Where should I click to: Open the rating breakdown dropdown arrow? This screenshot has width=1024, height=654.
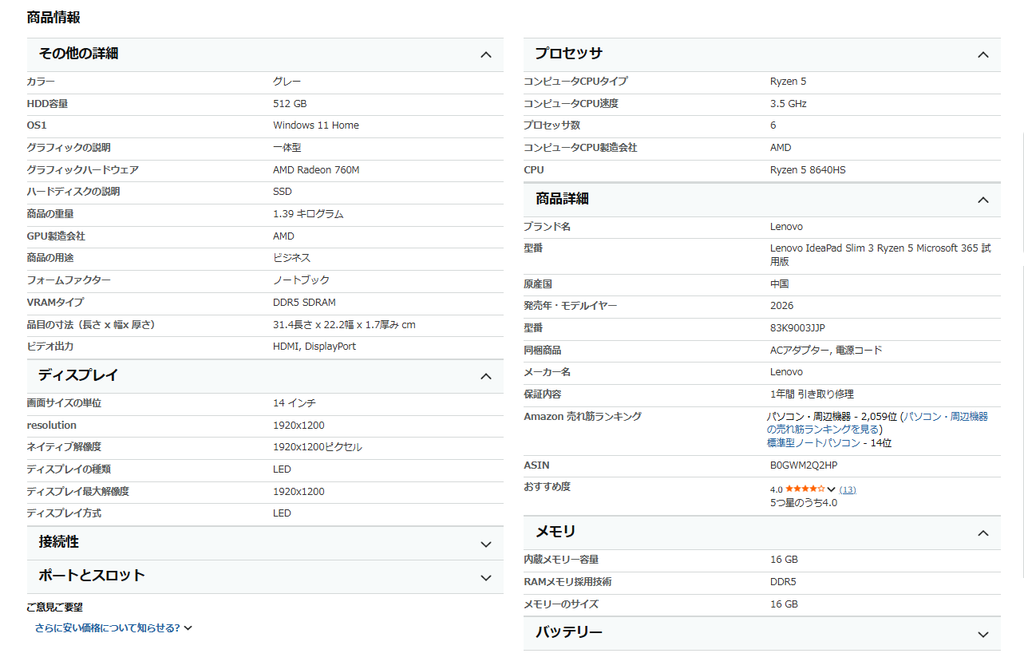[x=831, y=489]
